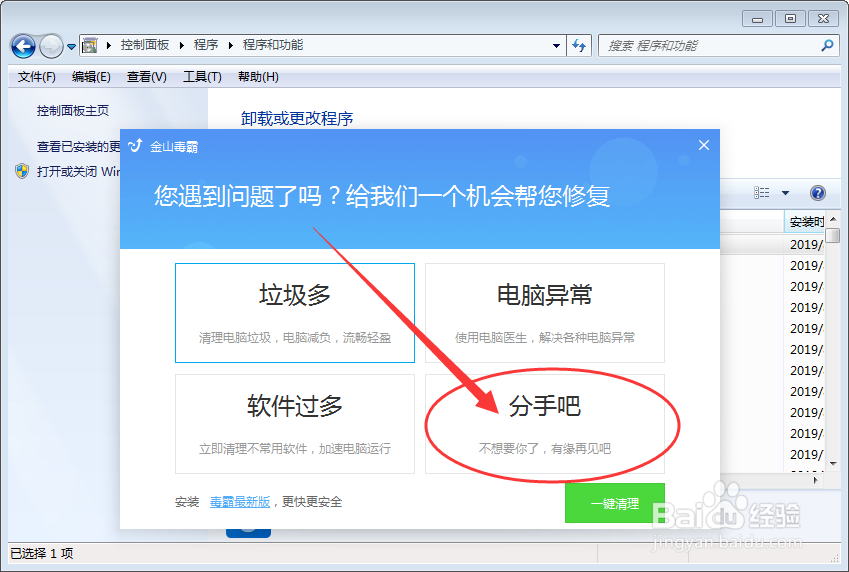Open the blue help question mark icon

818,193
